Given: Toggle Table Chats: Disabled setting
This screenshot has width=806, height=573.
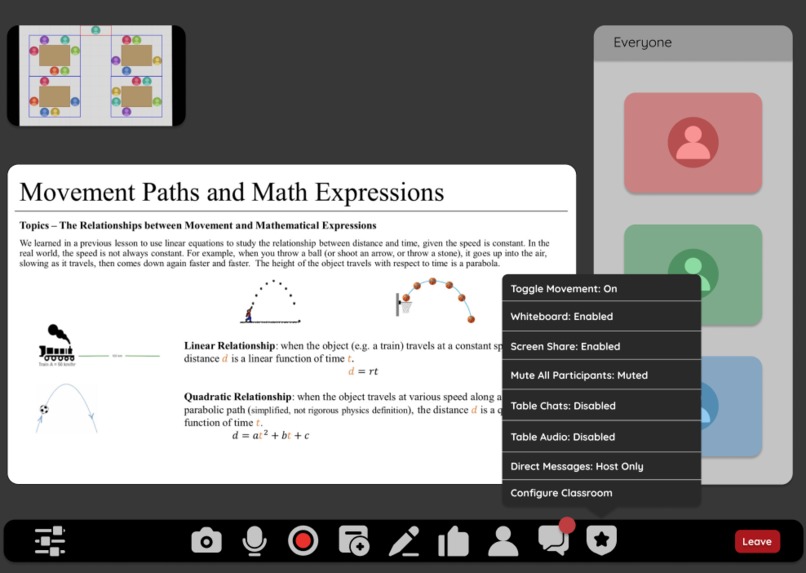Looking at the screenshot, I should pyautogui.click(x=601, y=405).
